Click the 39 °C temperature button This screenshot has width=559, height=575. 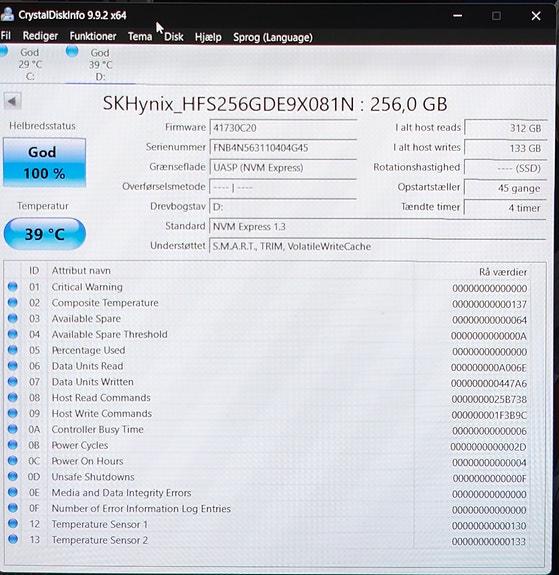click(x=44, y=234)
